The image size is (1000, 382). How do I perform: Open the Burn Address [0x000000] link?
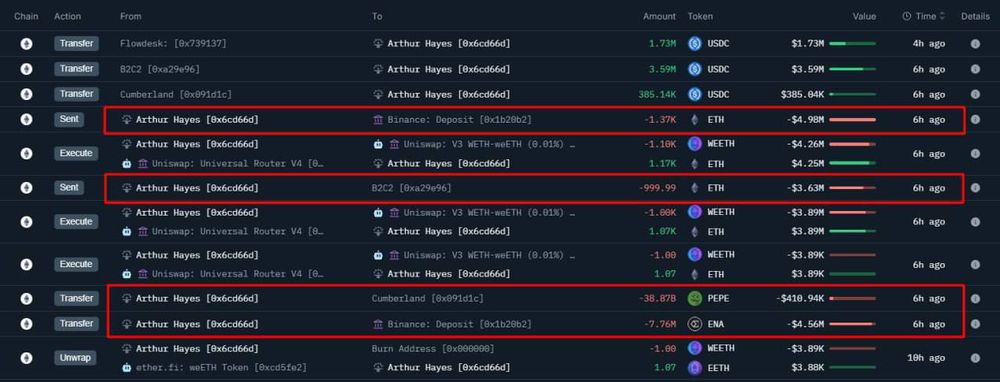pyautogui.click(x=433, y=349)
